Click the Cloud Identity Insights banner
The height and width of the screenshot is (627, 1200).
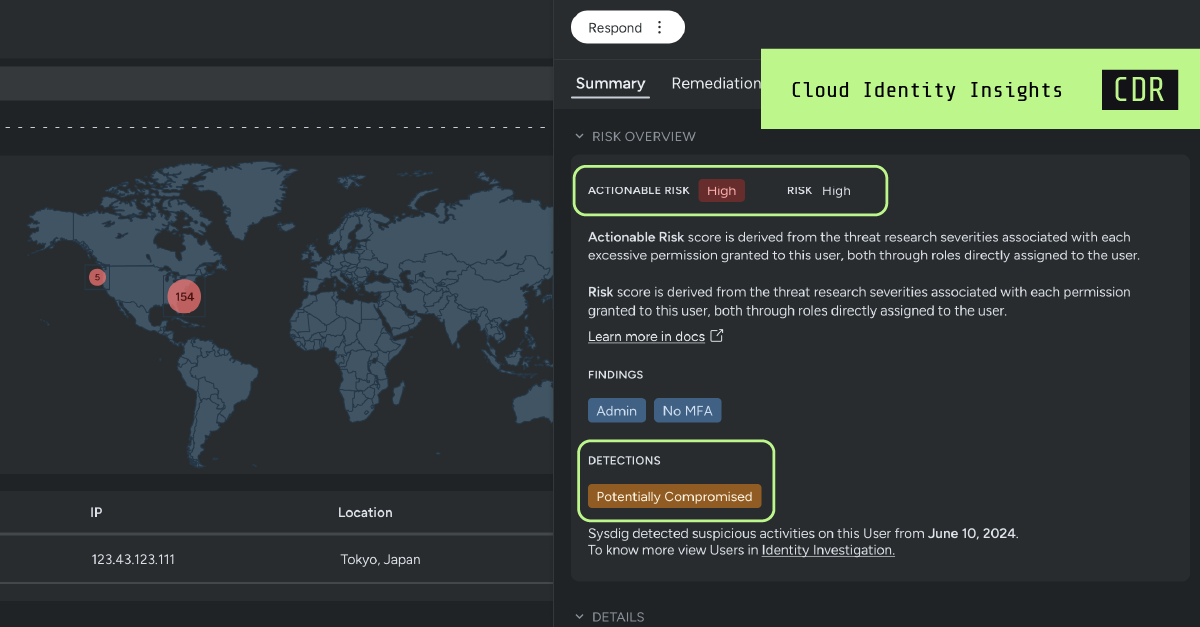926,89
